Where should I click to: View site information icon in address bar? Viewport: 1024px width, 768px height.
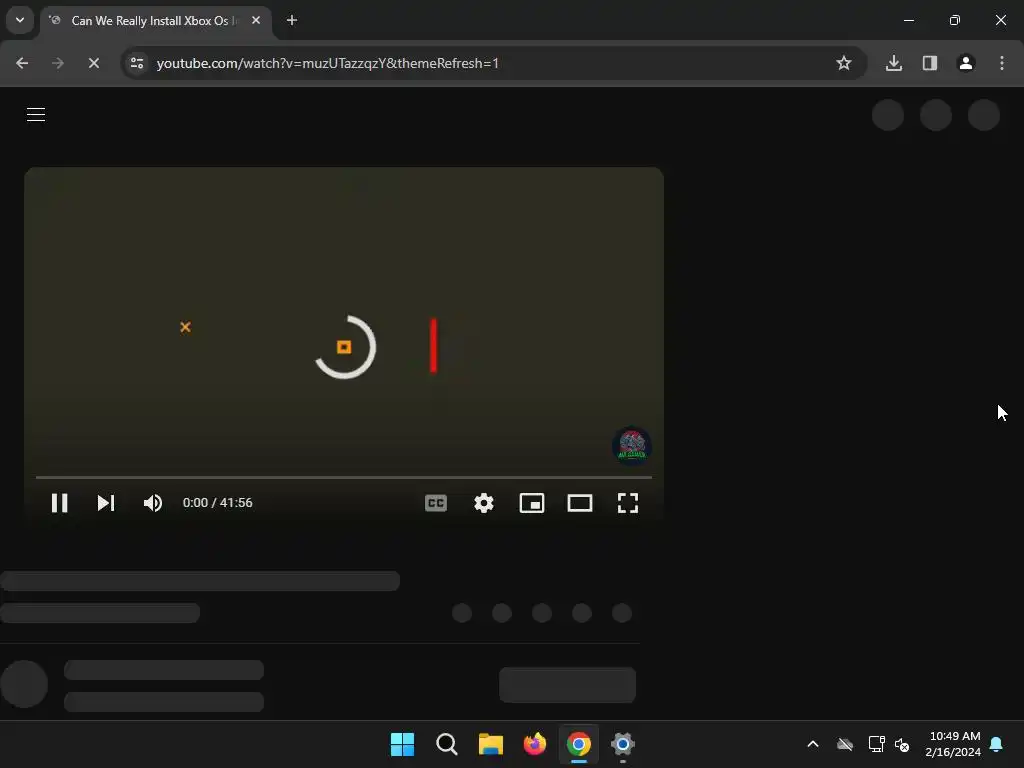pos(137,63)
